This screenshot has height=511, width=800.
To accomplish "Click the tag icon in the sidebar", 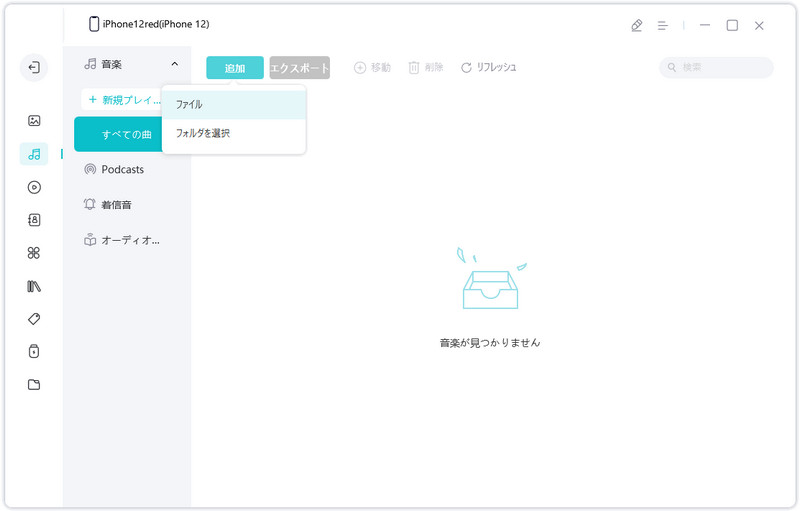I will [34, 319].
